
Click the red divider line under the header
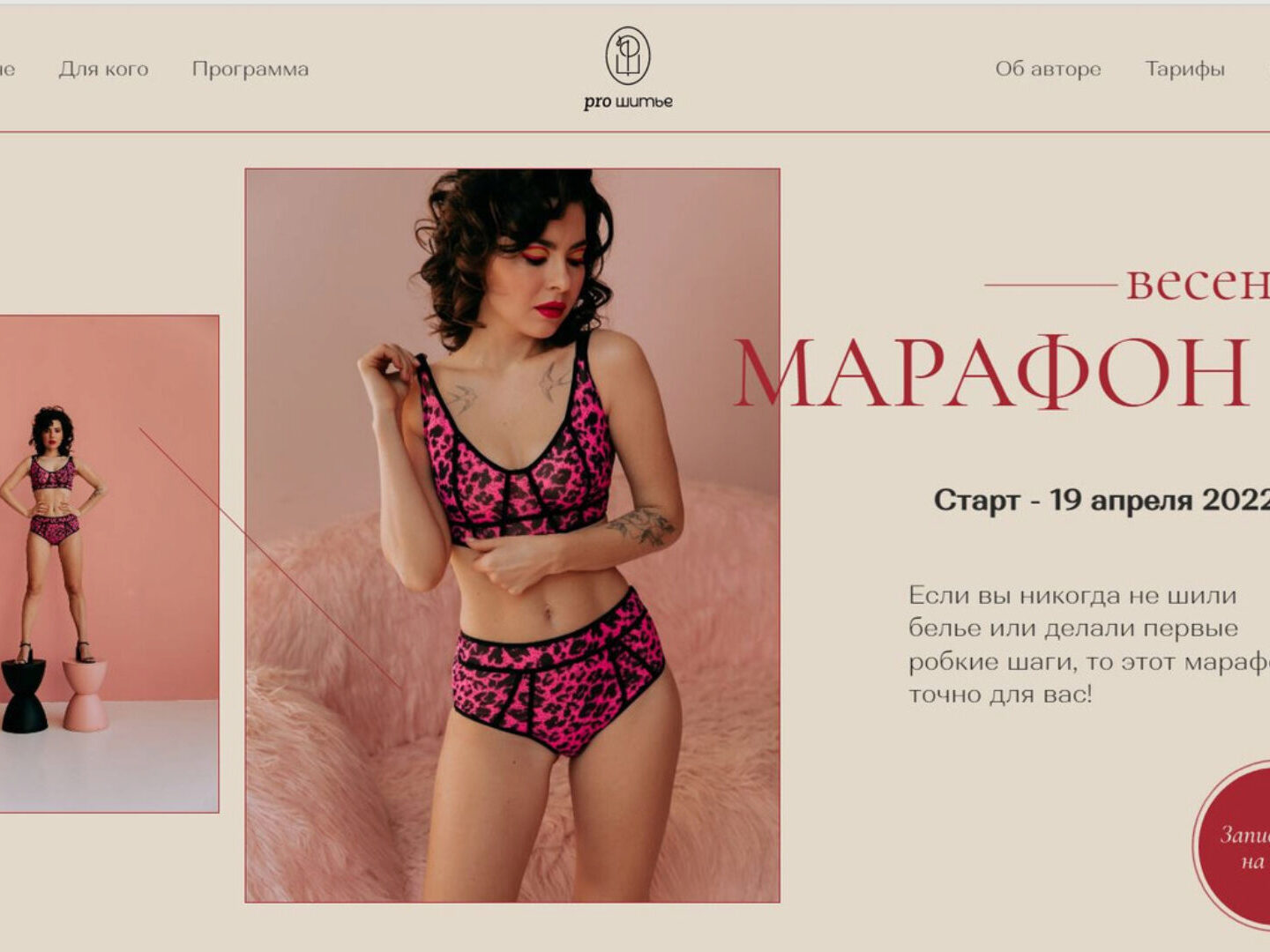click(635, 132)
